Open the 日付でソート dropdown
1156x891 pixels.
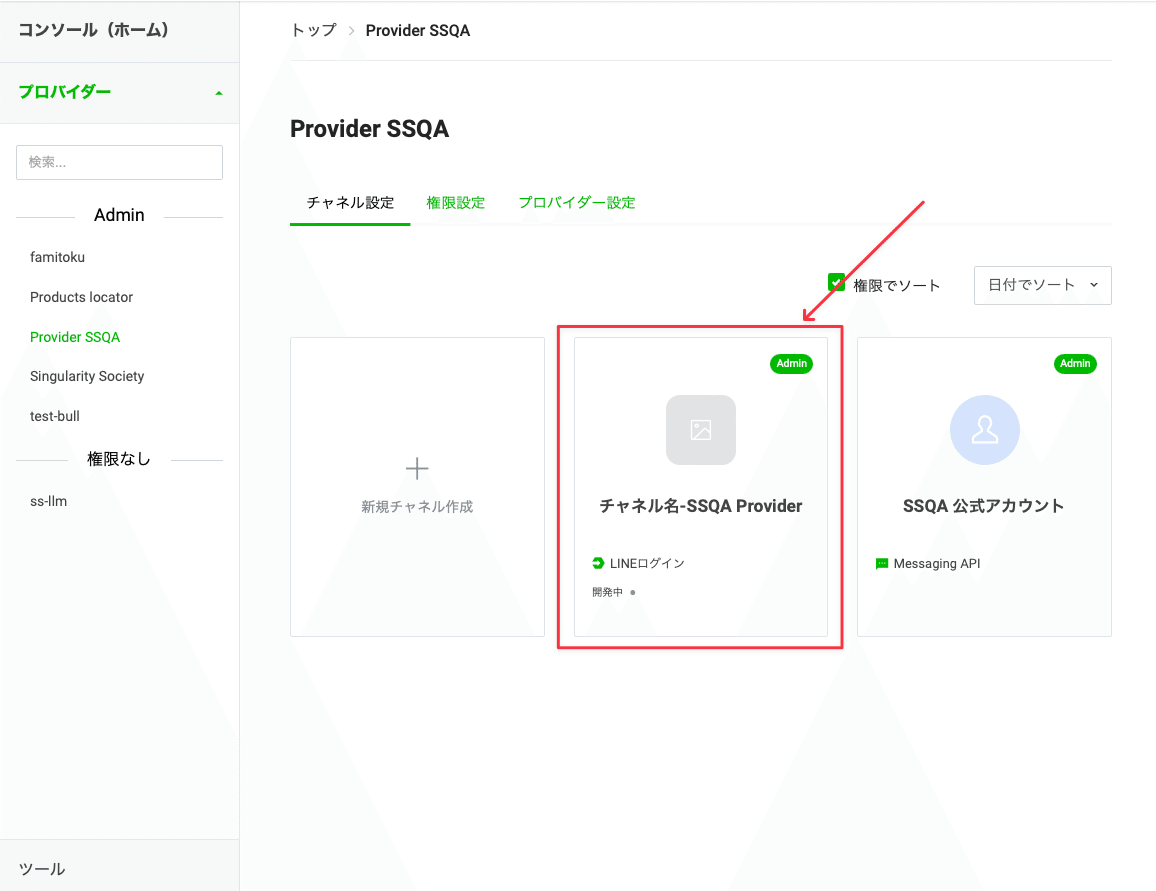pos(1042,285)
